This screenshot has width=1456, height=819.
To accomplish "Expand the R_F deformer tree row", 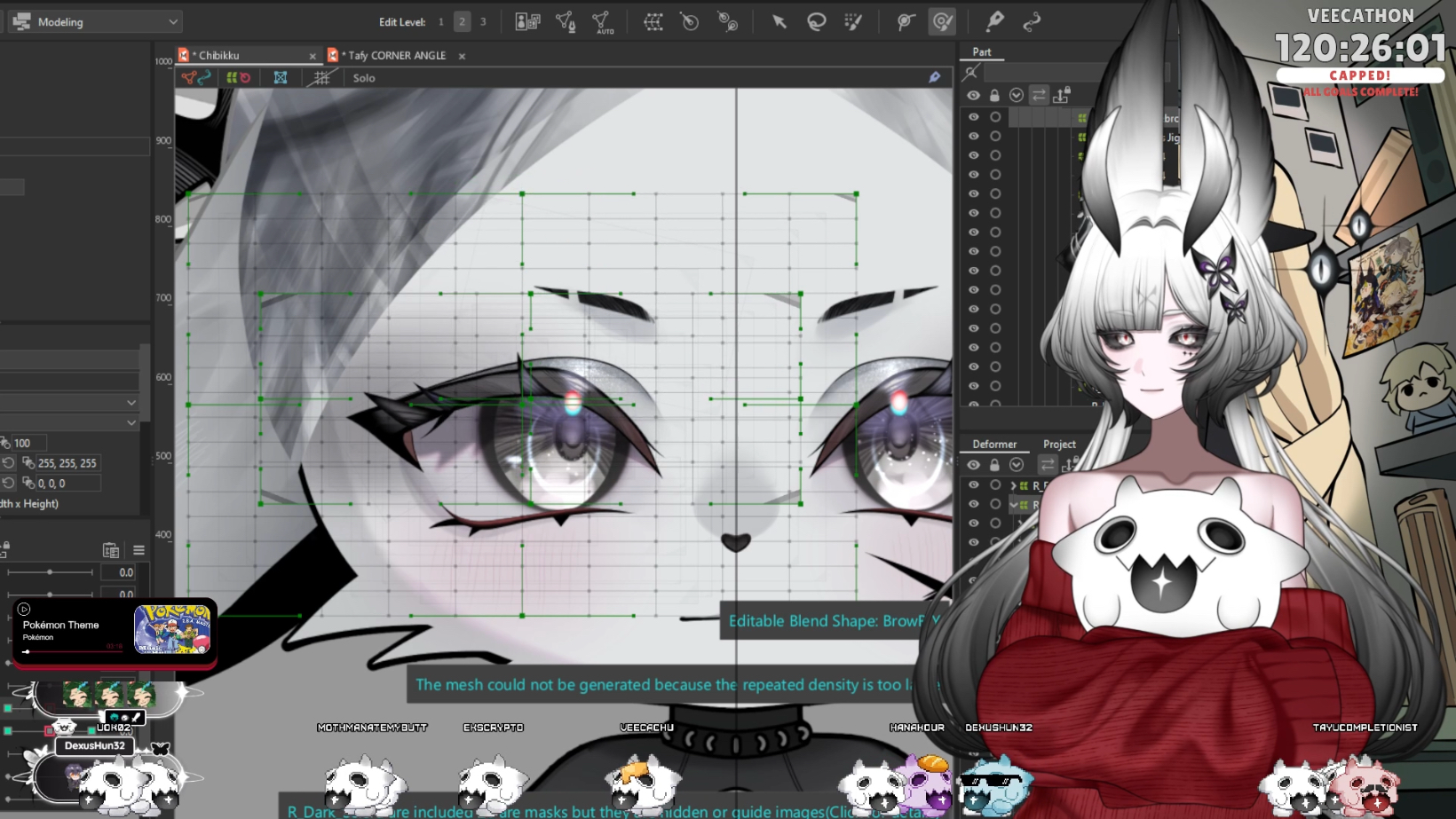I will (1013, 486).
